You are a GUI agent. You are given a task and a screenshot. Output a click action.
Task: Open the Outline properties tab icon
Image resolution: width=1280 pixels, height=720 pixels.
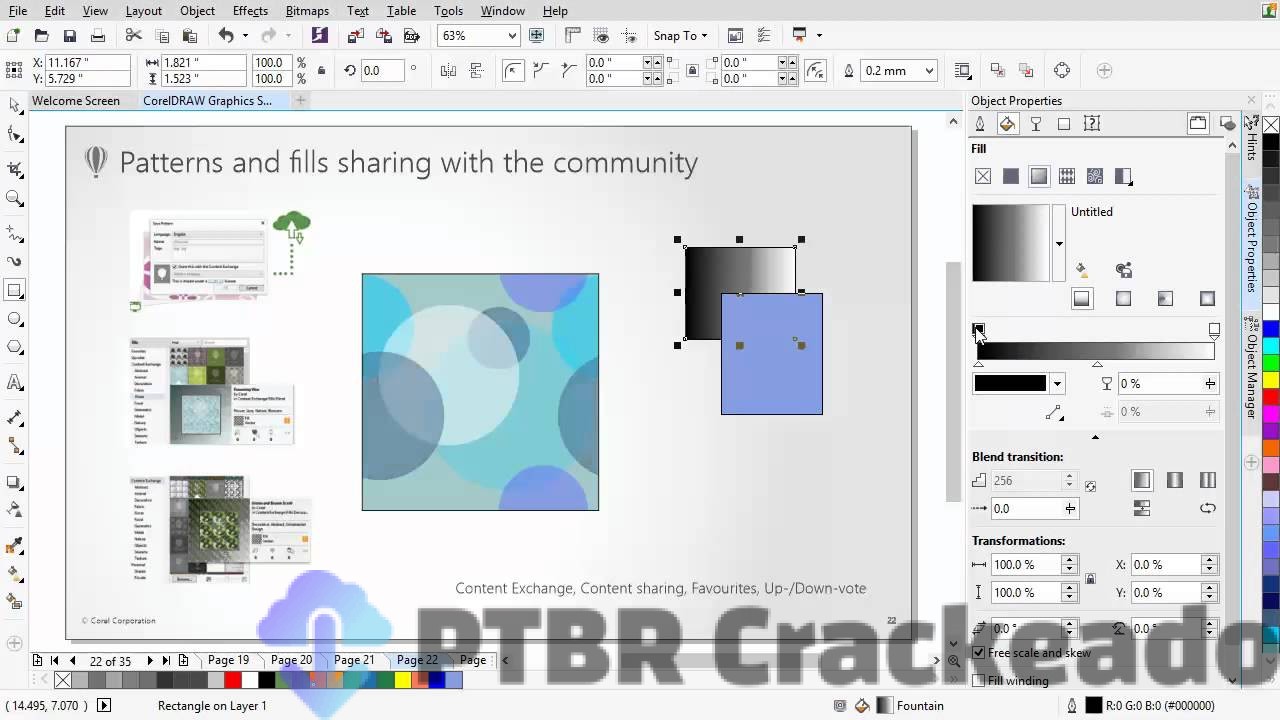point(980,124)
